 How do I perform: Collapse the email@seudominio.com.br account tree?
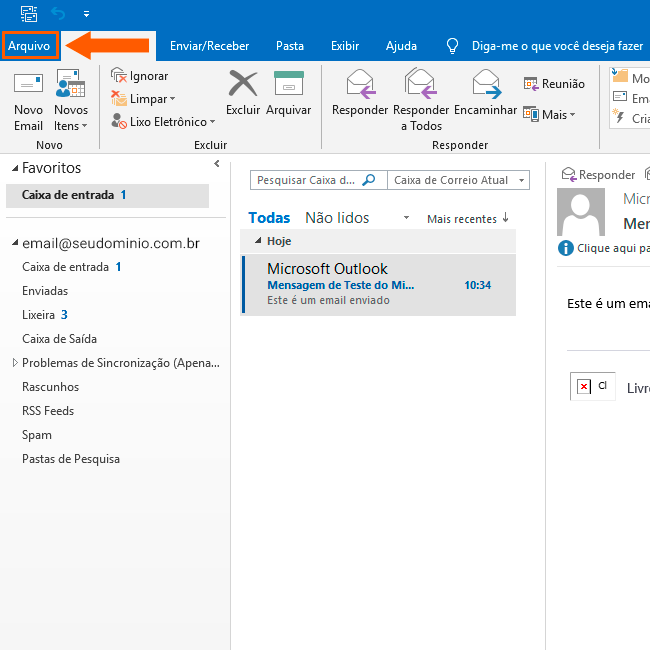pyautogui.click(x=15, y=243)
